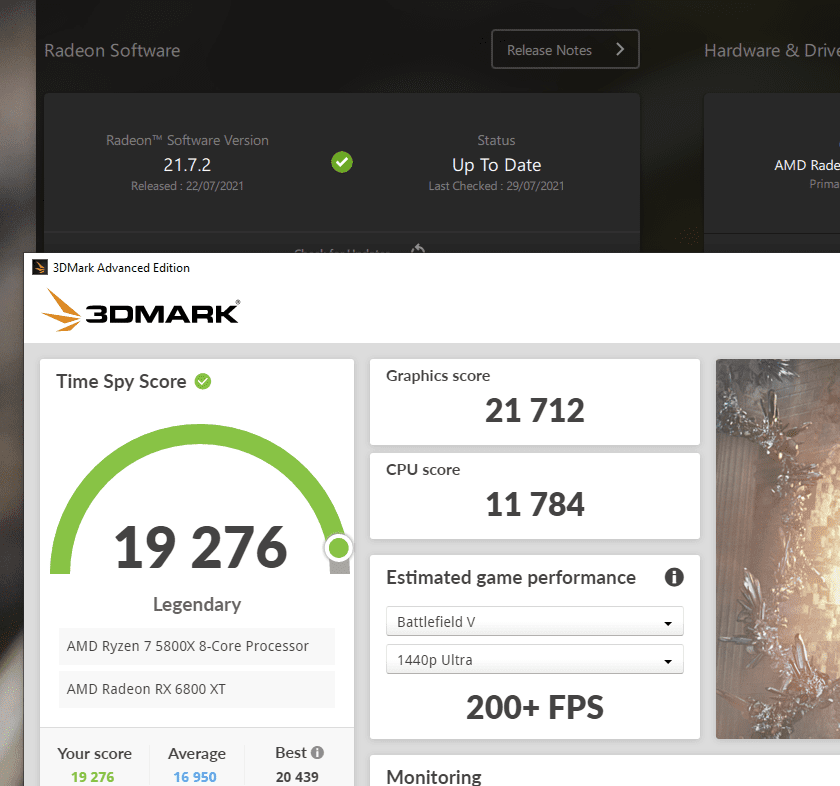Click the chevron arrow in Release Notes button
The width and height of the screenshot is (840, 786).
pyautogui.click(x=620, y=49)
